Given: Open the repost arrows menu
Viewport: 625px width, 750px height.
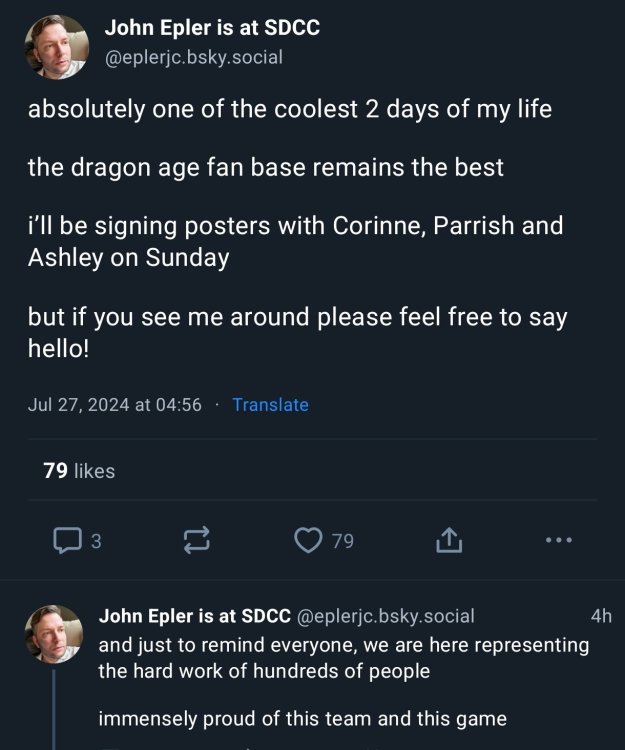Looking at the screenshot, I should click(x=196, y=541).
